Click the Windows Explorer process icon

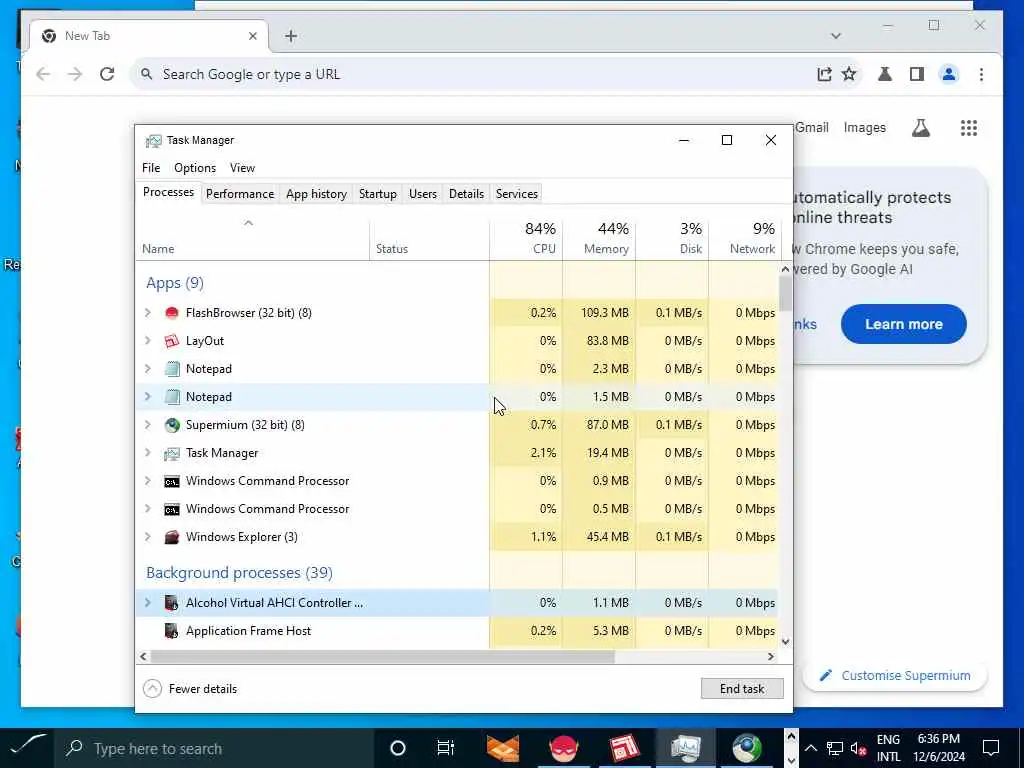click(172, 537)
